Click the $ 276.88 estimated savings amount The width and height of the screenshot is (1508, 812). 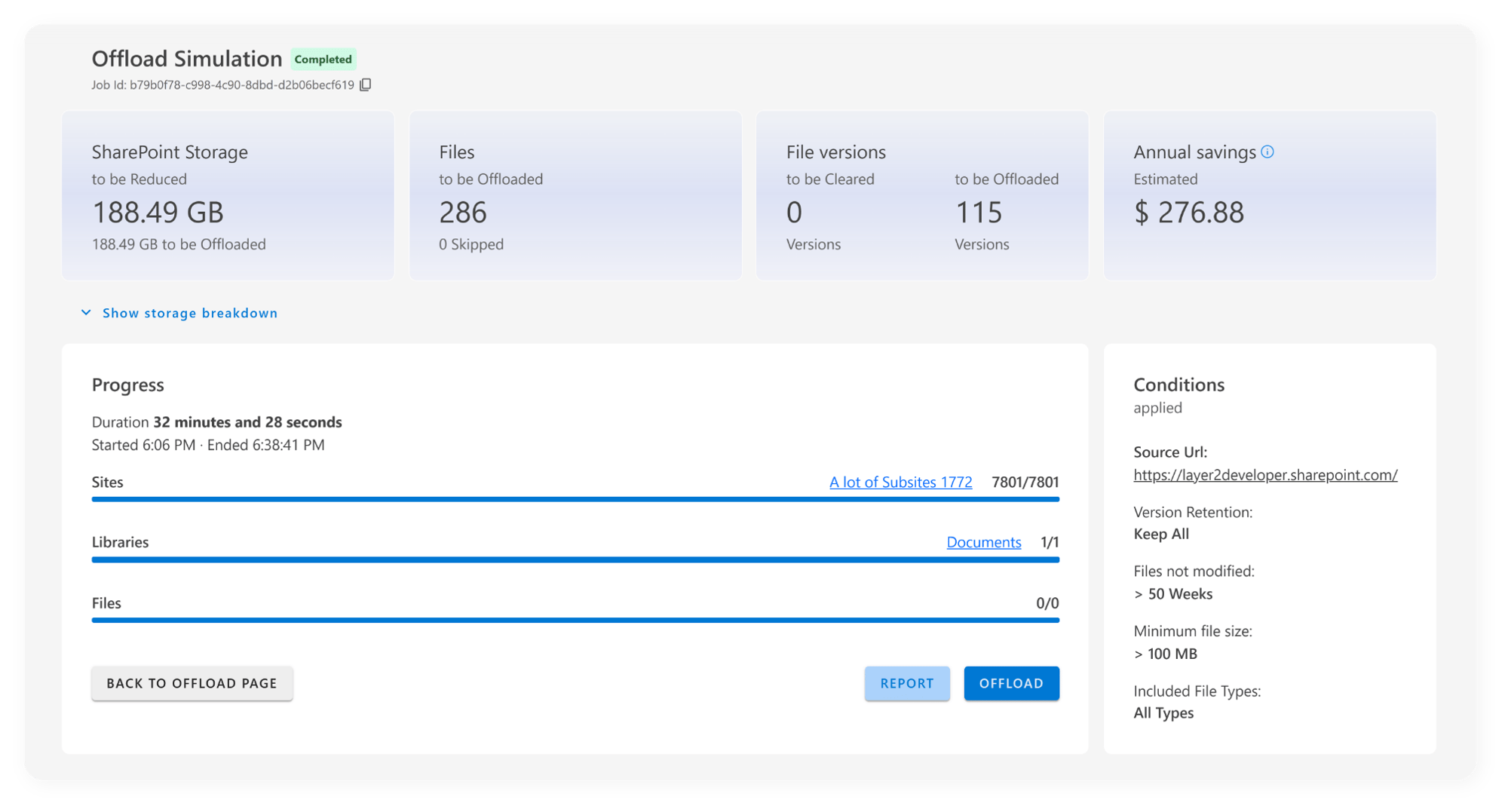pos(1188,213)
